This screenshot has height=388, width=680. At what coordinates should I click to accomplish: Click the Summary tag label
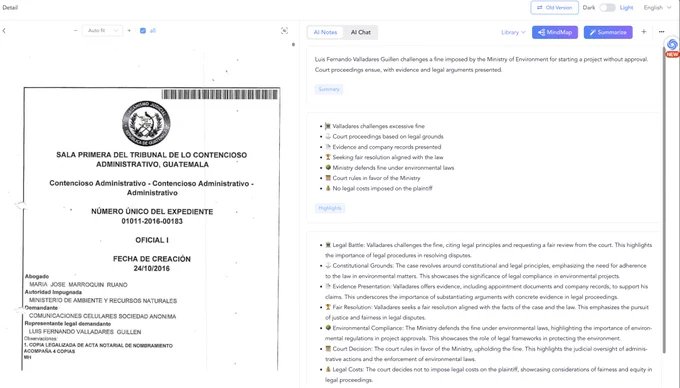pos(329,89)
